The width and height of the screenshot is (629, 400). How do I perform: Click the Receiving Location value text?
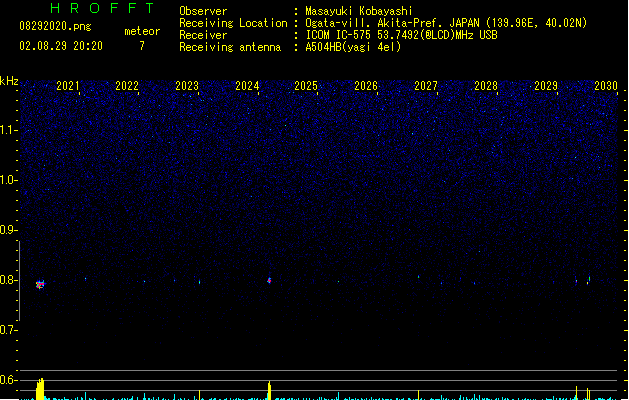click(x=446, y=23)
